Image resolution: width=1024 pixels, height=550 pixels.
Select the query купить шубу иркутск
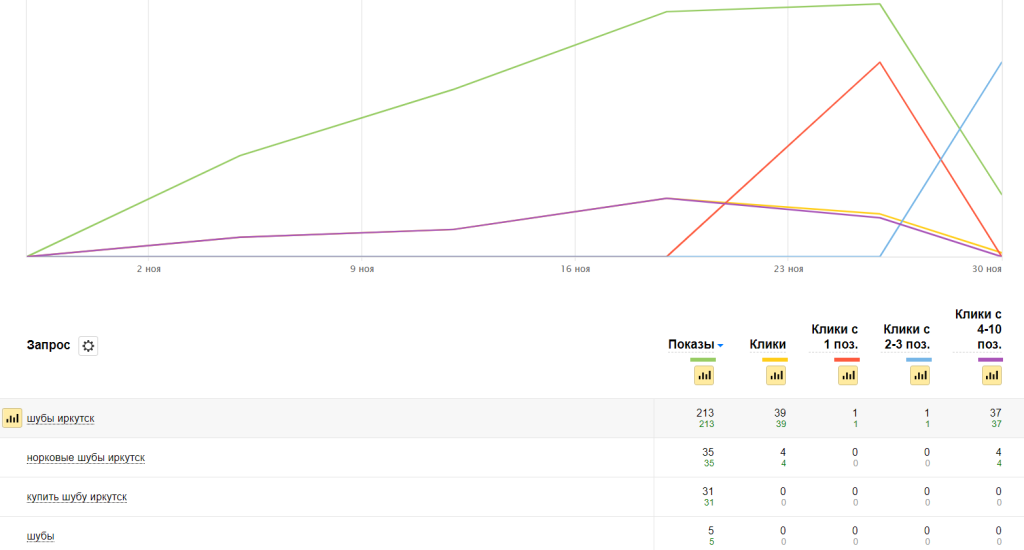[77, 497]
